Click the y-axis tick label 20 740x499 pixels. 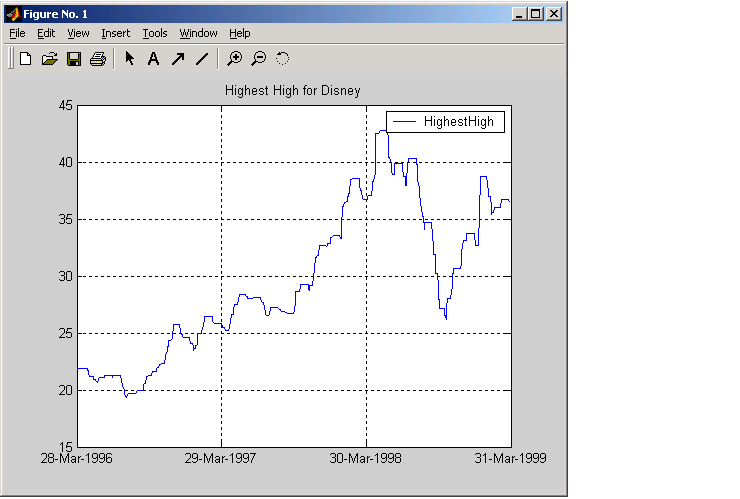pyautogui.click(x=66, y=390)
